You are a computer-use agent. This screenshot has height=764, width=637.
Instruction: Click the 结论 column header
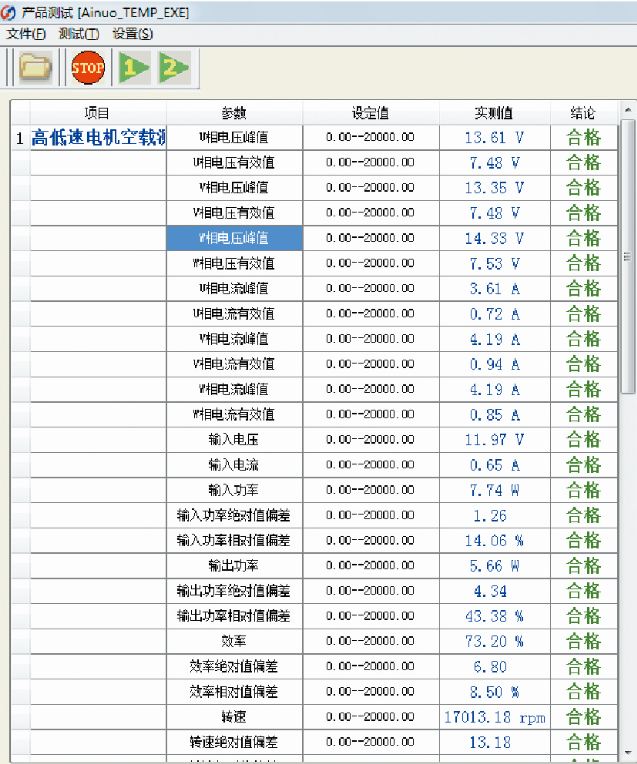(583, 113)
